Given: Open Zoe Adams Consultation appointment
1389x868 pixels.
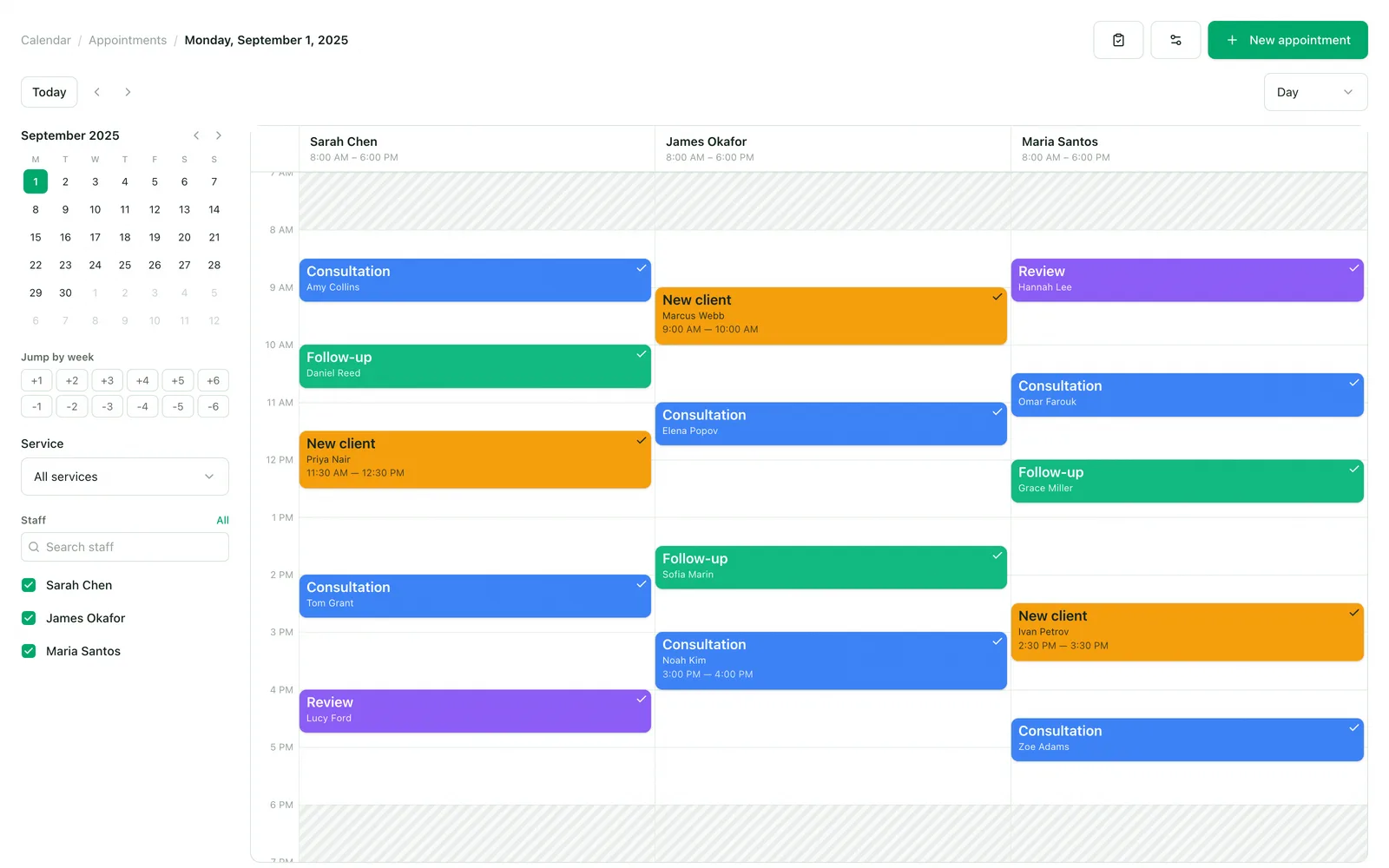Looking at the screenshot, I should pos(1188,740).
